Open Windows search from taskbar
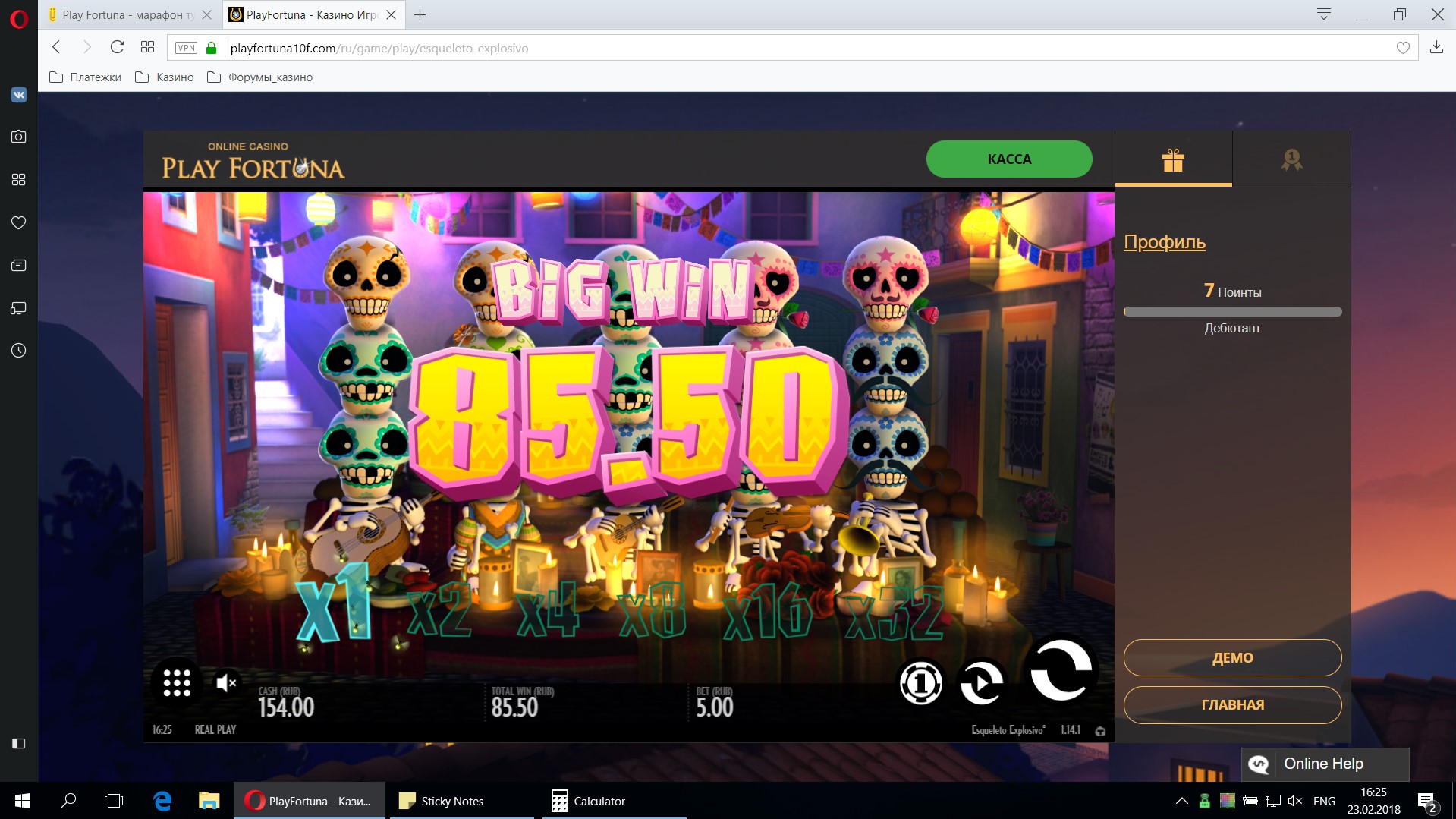 point(68,801)
